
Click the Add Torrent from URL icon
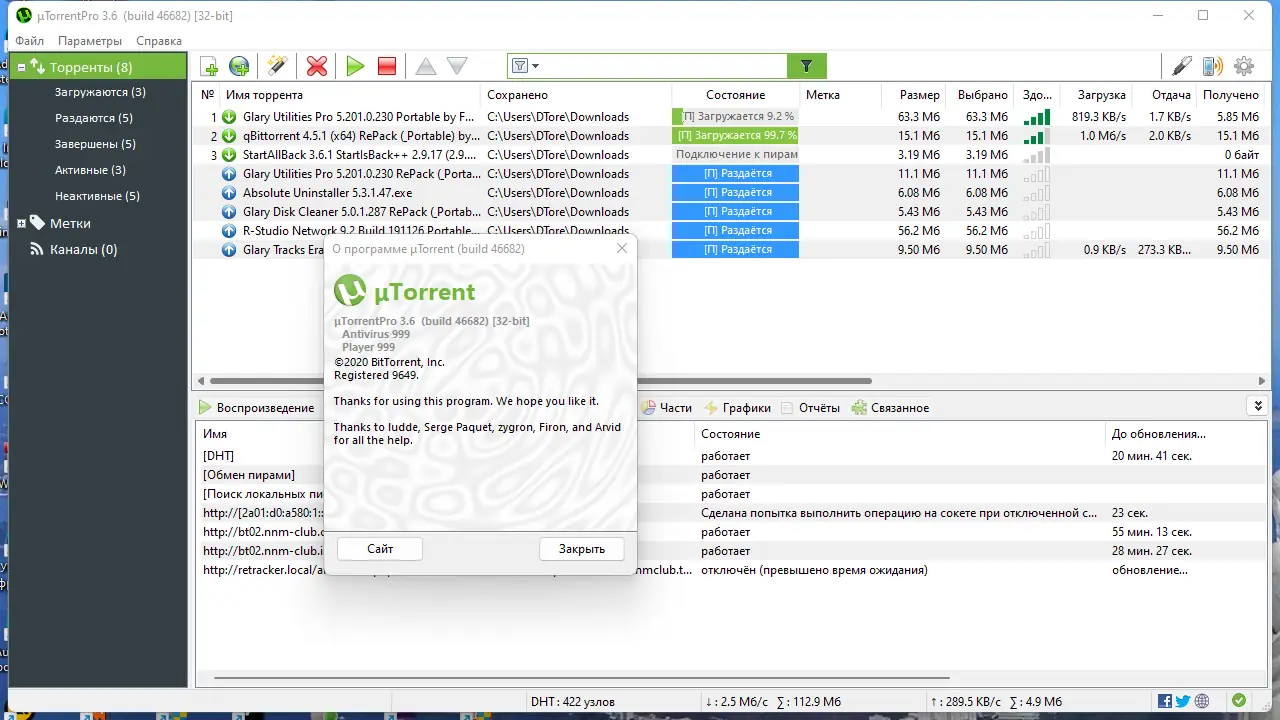click(x=239, y=67)
